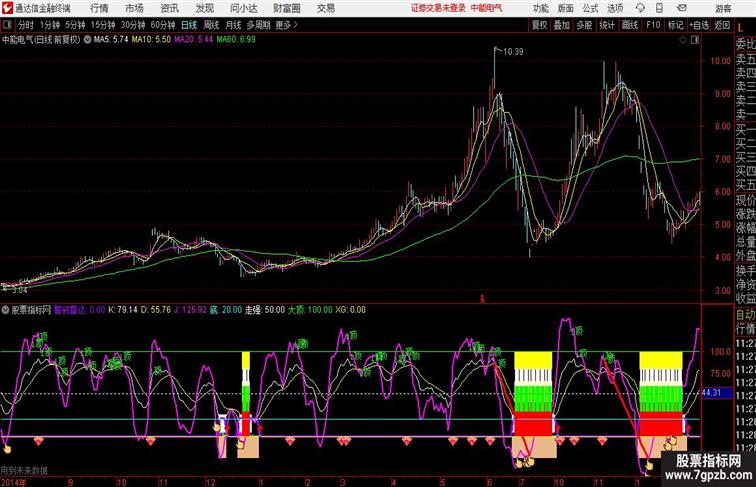This screenshot has height=487, width=756.
Task: Click 2014年 on the date axis
Action: click(14, 482)
